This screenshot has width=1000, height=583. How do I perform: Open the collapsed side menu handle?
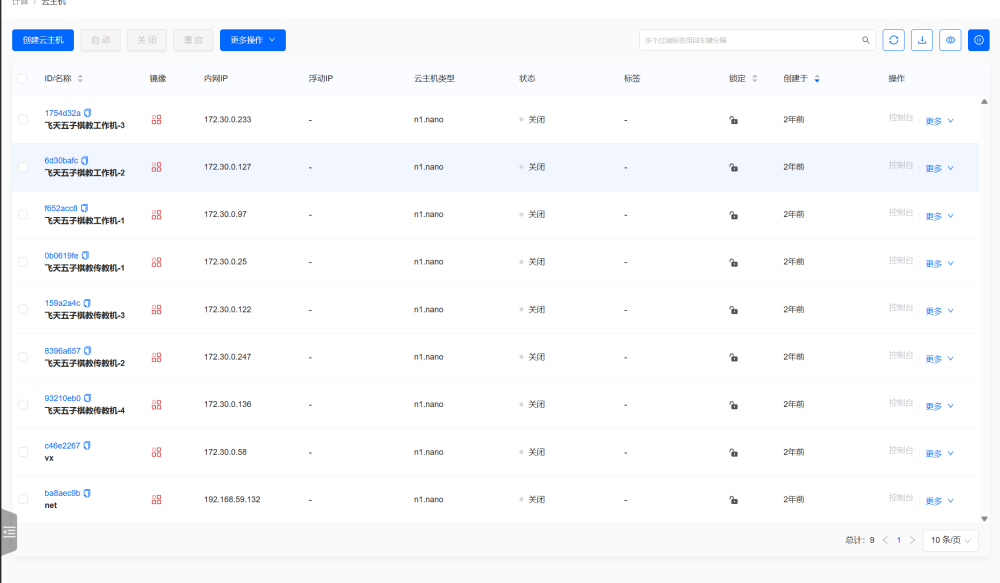coord(9,532)
